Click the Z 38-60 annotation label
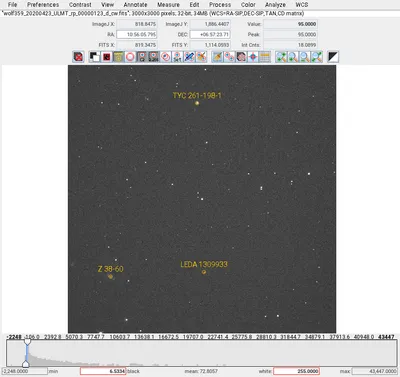 click(111, 269)
